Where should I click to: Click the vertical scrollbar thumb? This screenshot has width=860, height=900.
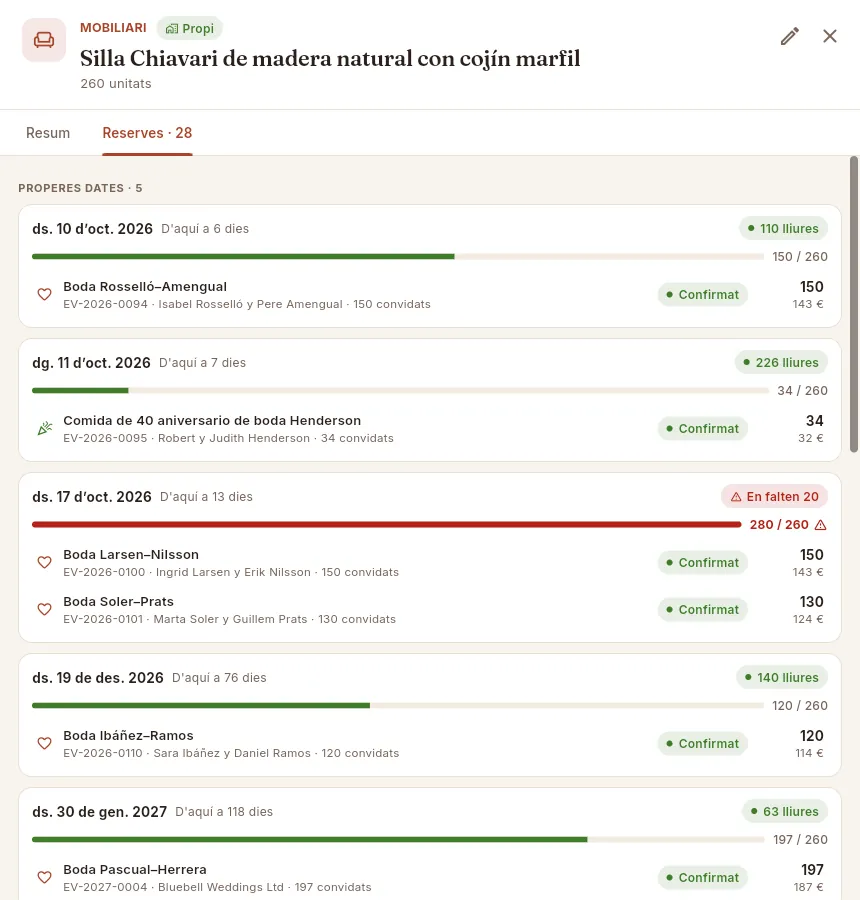coord(854,304)
